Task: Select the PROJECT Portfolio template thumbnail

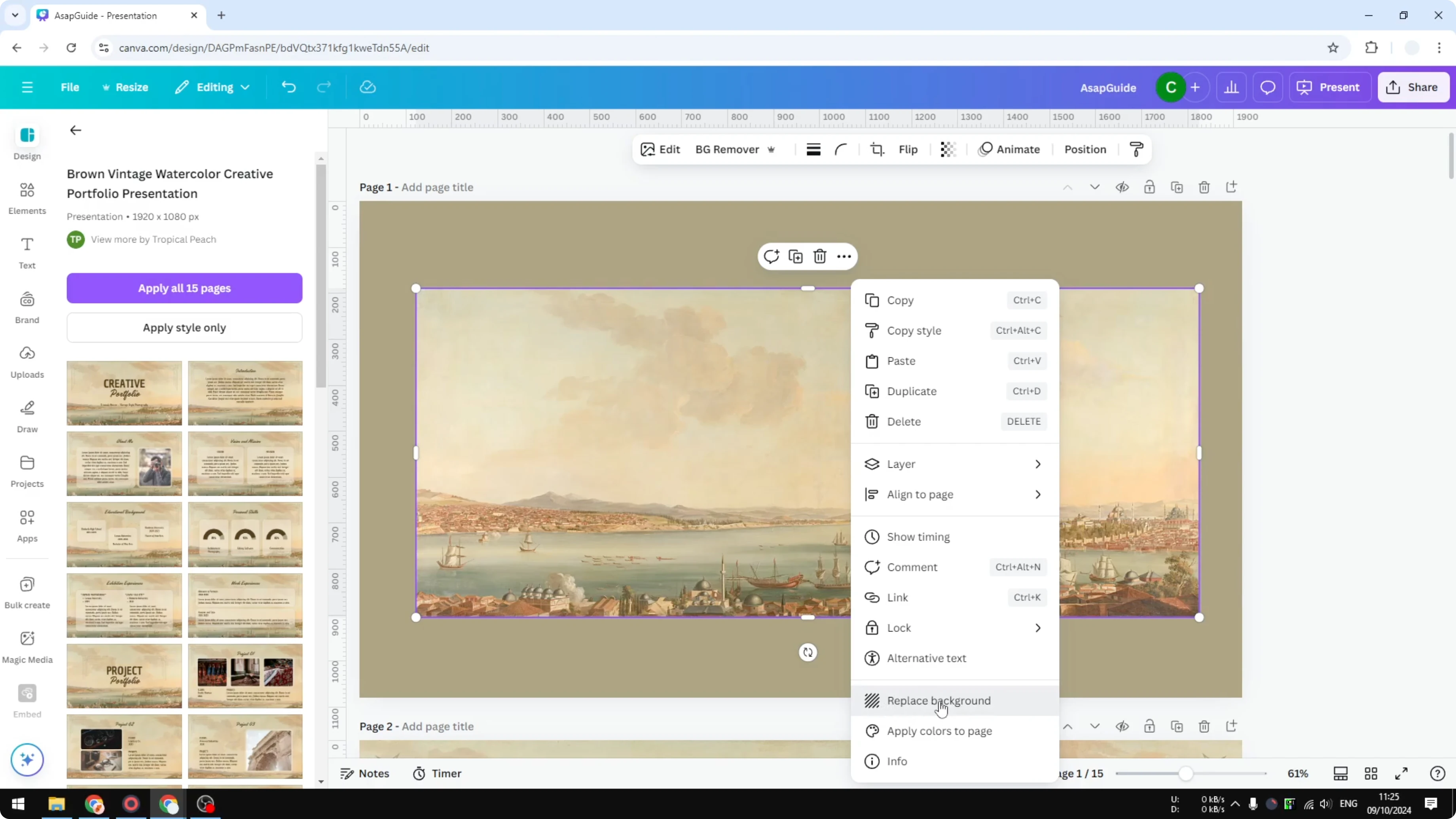Action: (x=124, y=676)
